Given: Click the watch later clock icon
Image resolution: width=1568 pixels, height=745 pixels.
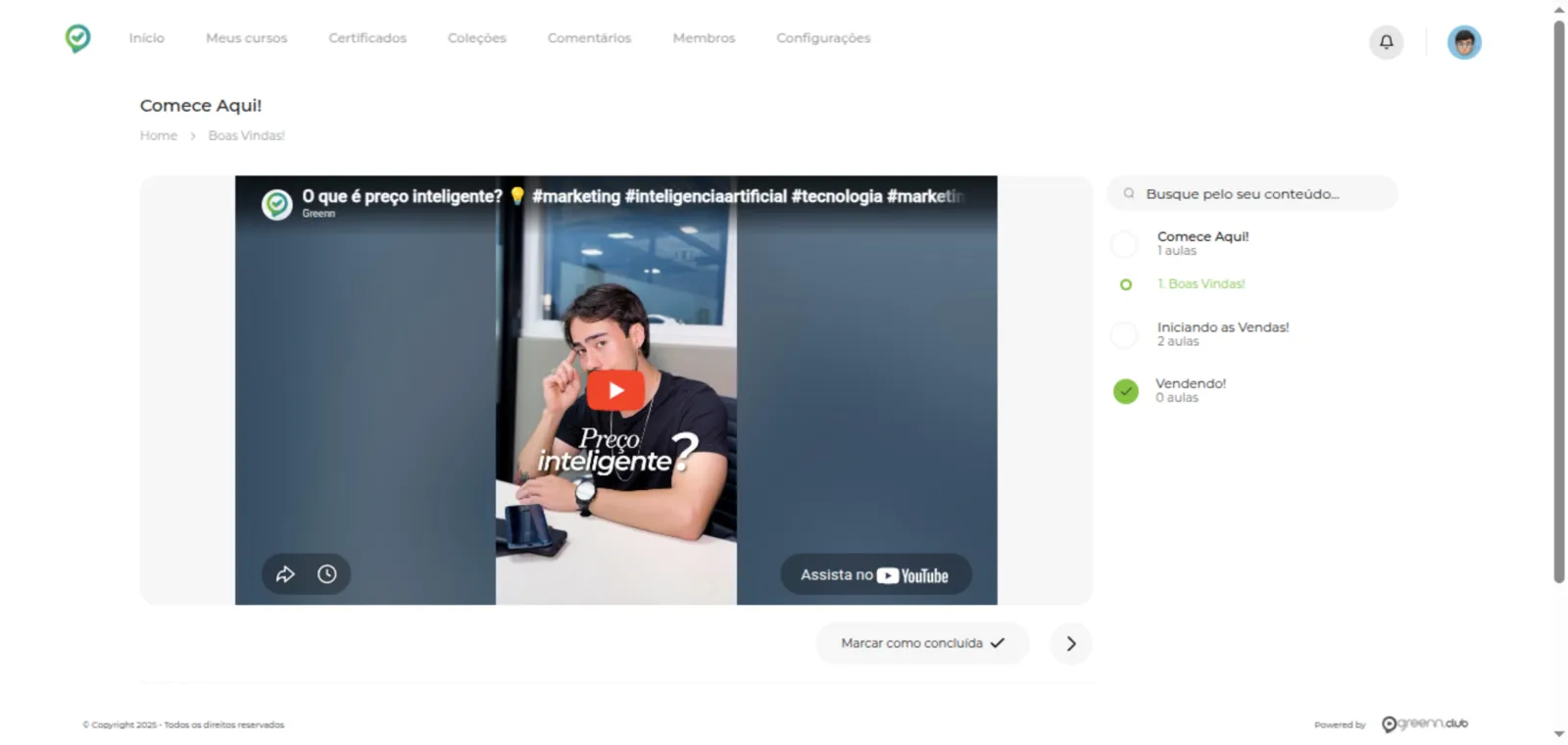Looking at the screenshot, I should [327, 574].
